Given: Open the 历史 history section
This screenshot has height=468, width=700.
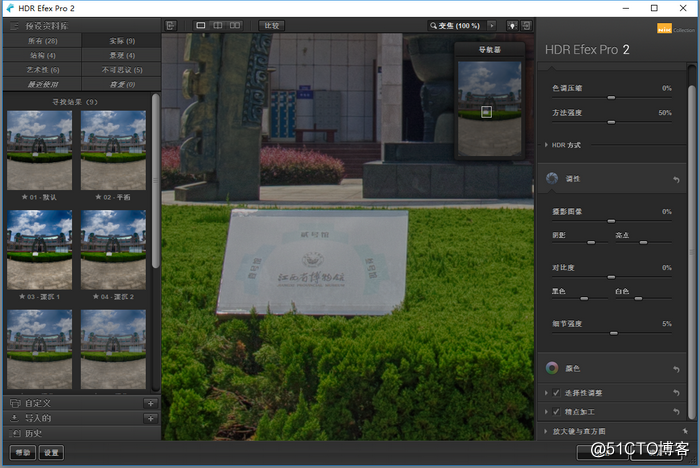Looking at the screenshot, I should click(82, 433).
